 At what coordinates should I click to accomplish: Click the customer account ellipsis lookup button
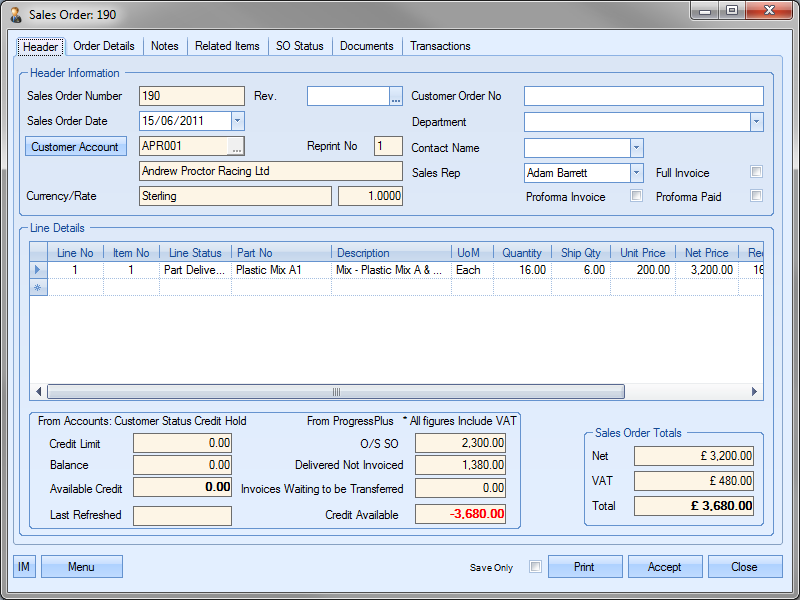236,147
